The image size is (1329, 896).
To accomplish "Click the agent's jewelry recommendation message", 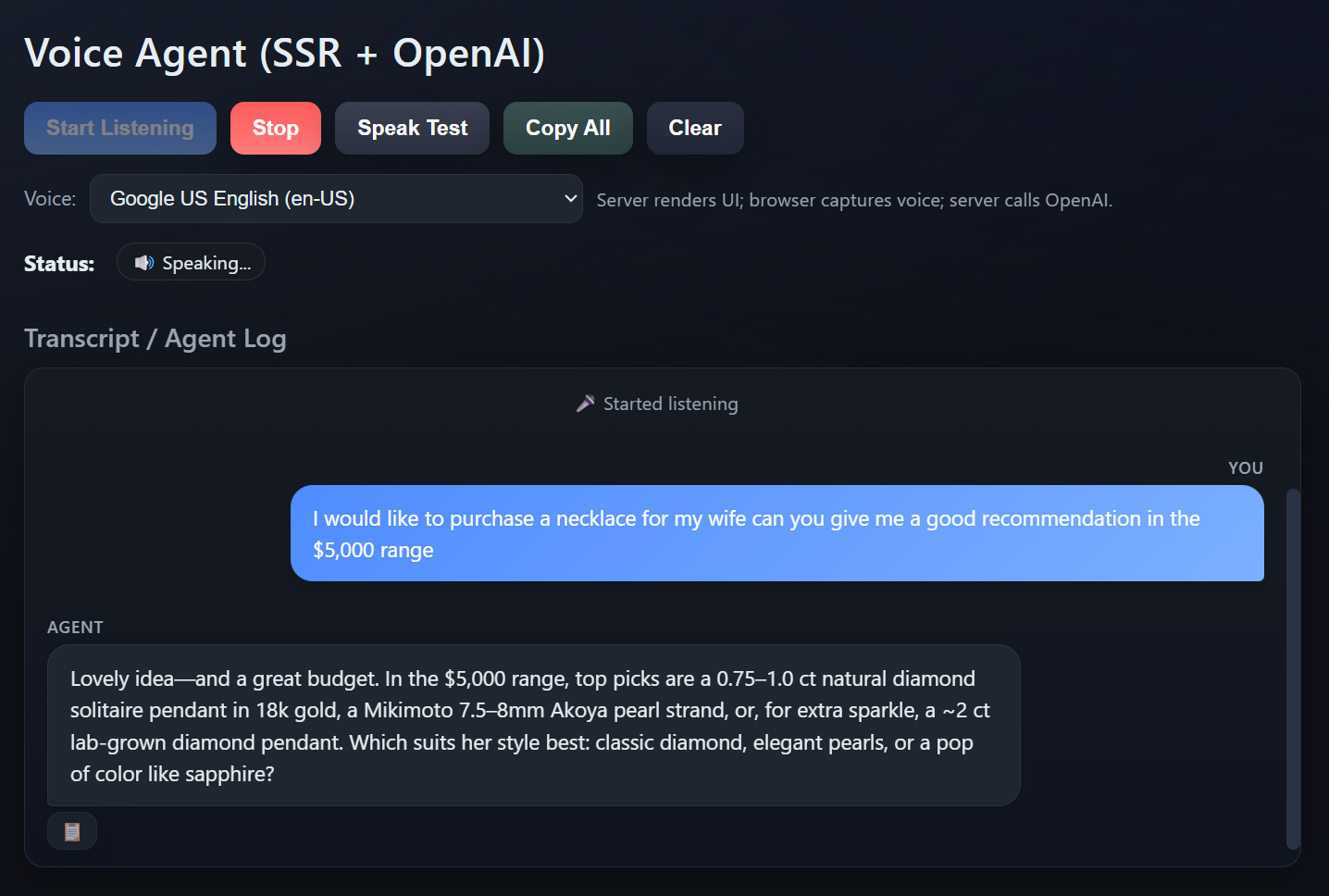I will (x=533, y=725).
